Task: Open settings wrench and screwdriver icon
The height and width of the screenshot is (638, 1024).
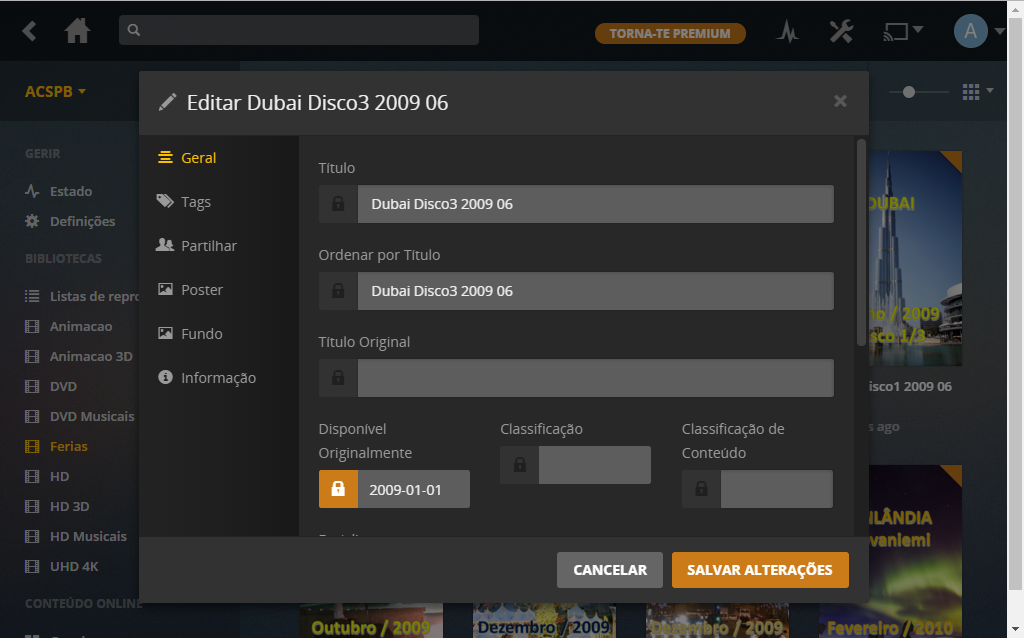Action: (841, 32)
